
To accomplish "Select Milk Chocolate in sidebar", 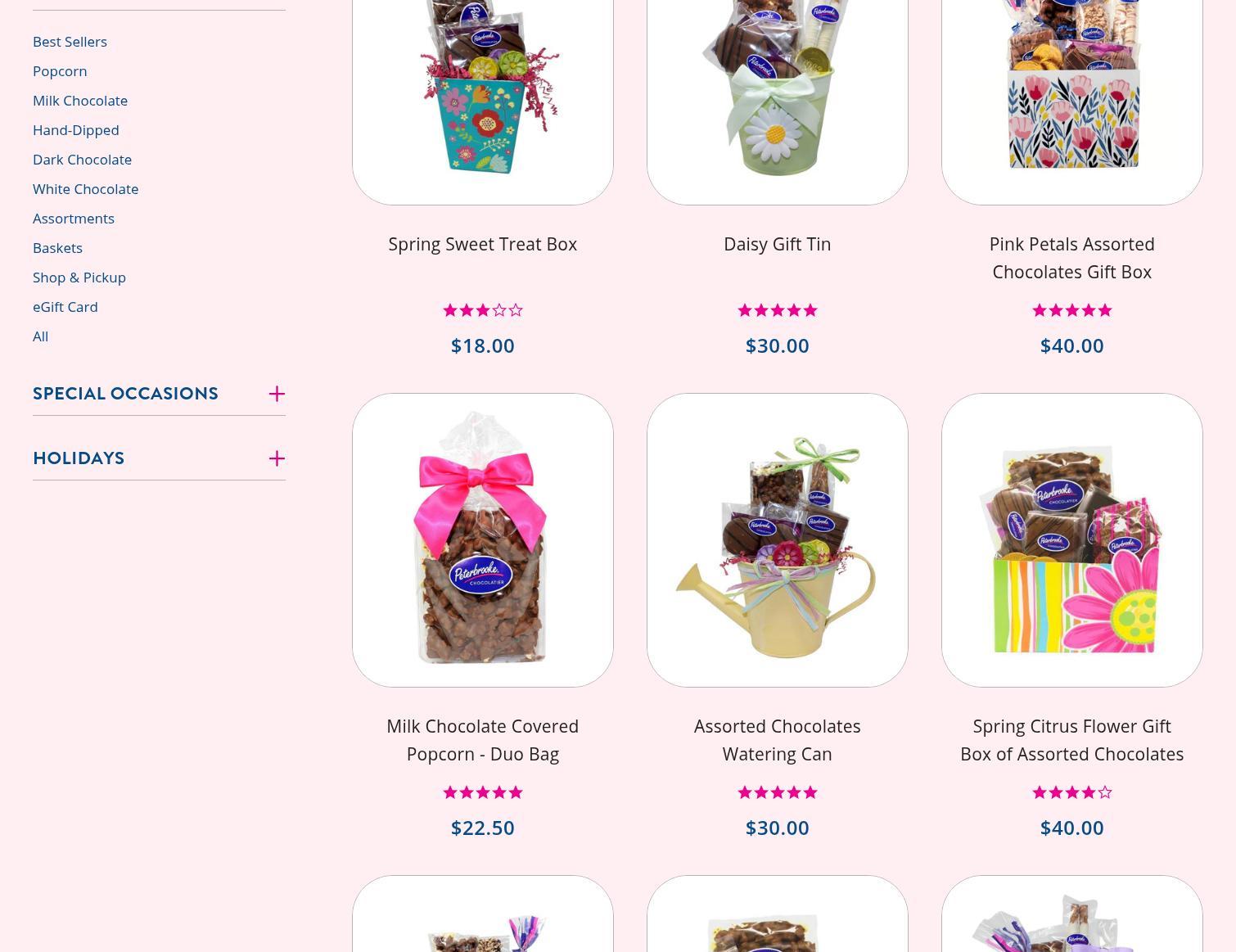I will tap(80, 100).
